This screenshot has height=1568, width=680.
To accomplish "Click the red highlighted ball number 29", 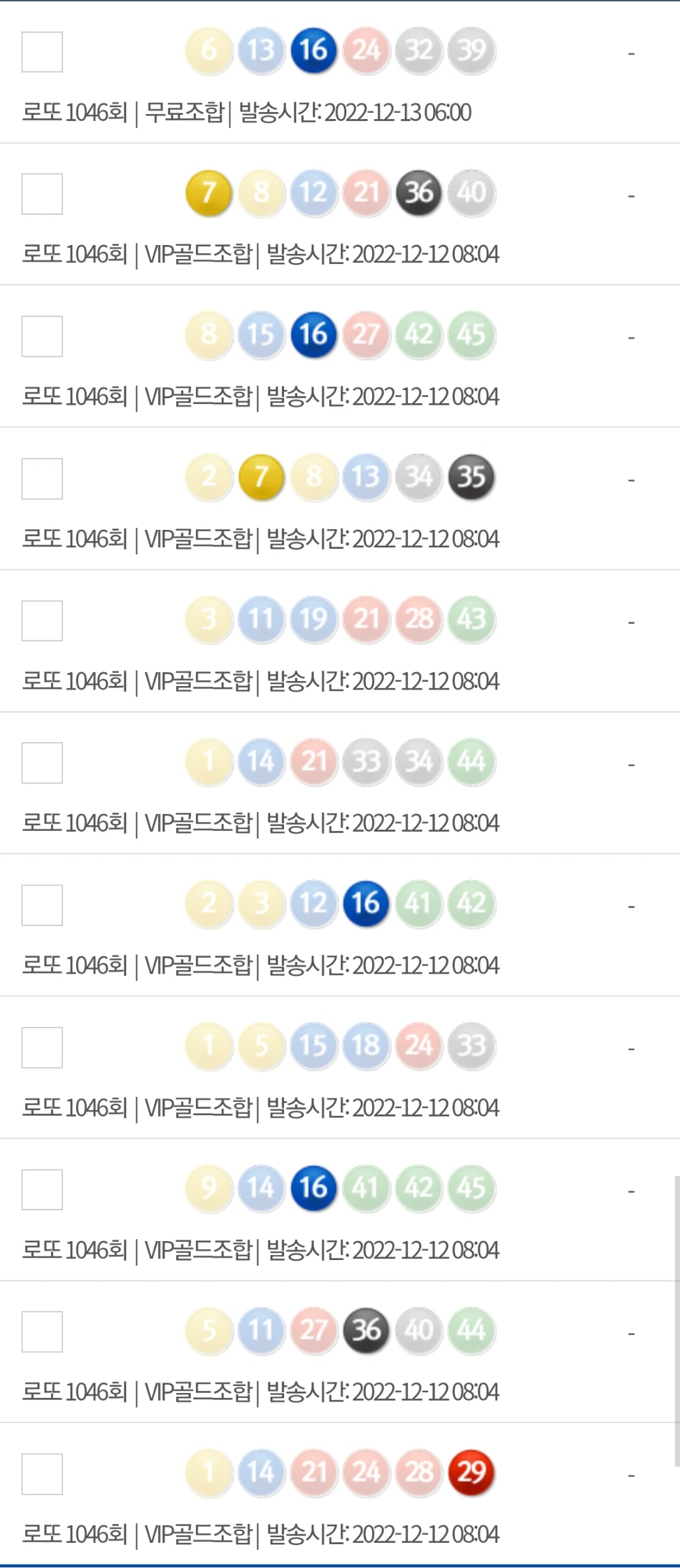I will click(x=471, y=1472).
